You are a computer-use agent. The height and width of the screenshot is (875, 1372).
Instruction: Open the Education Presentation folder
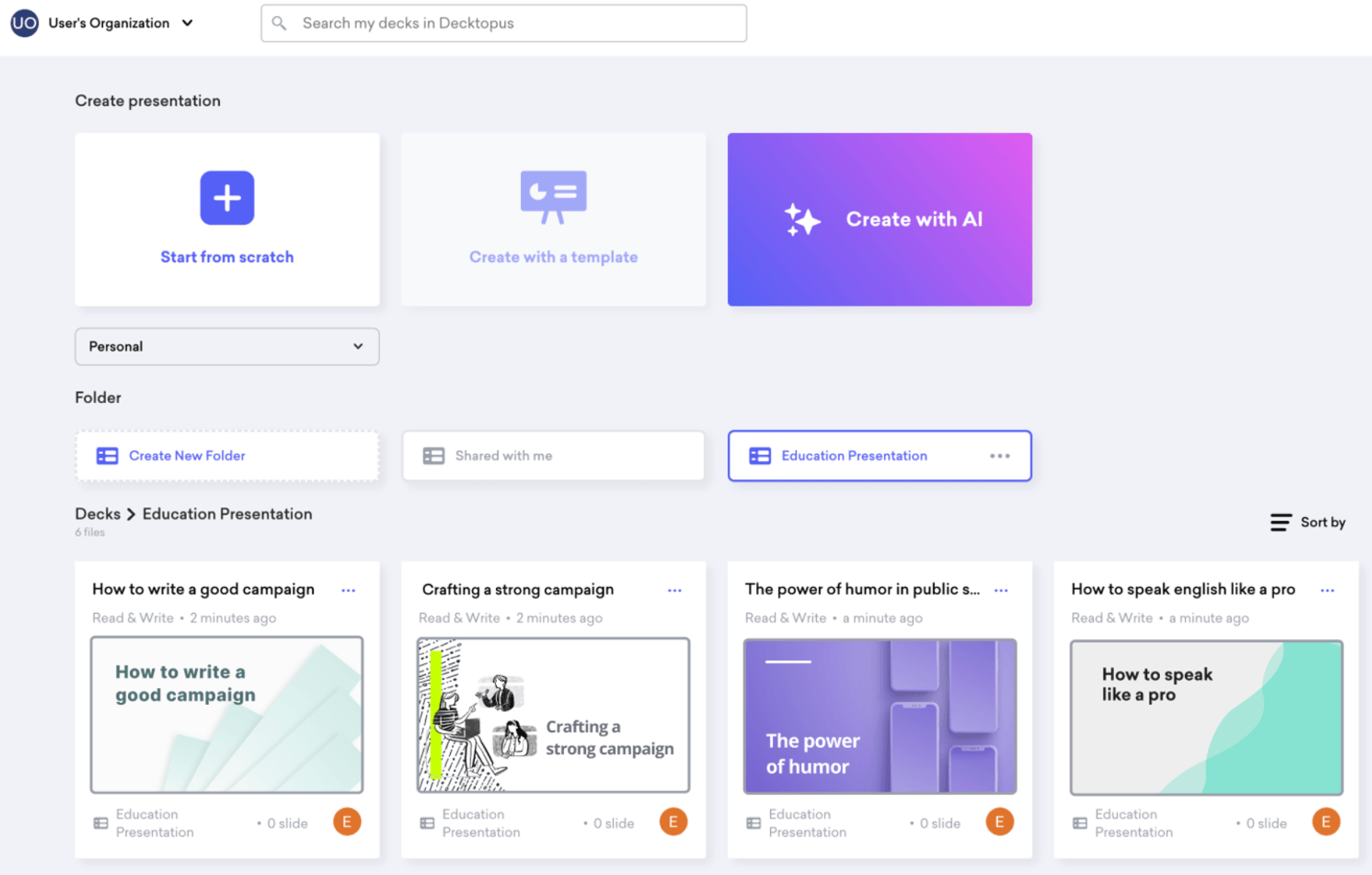tap(880, 456)
